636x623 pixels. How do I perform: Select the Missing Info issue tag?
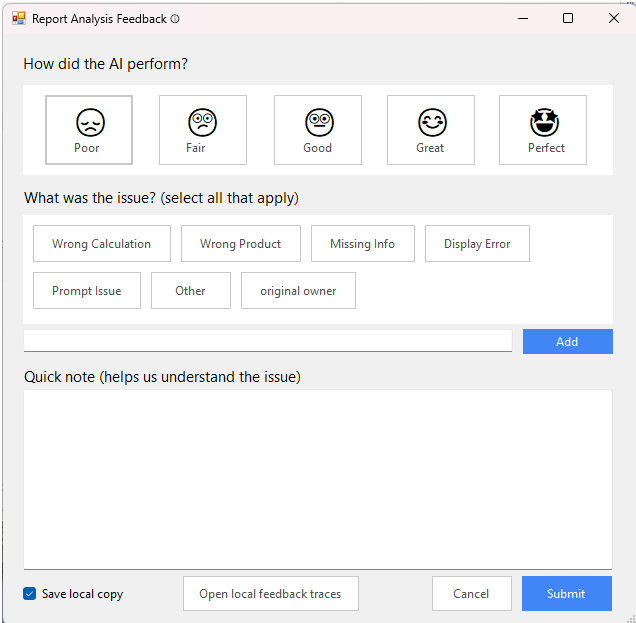[362, 244]
